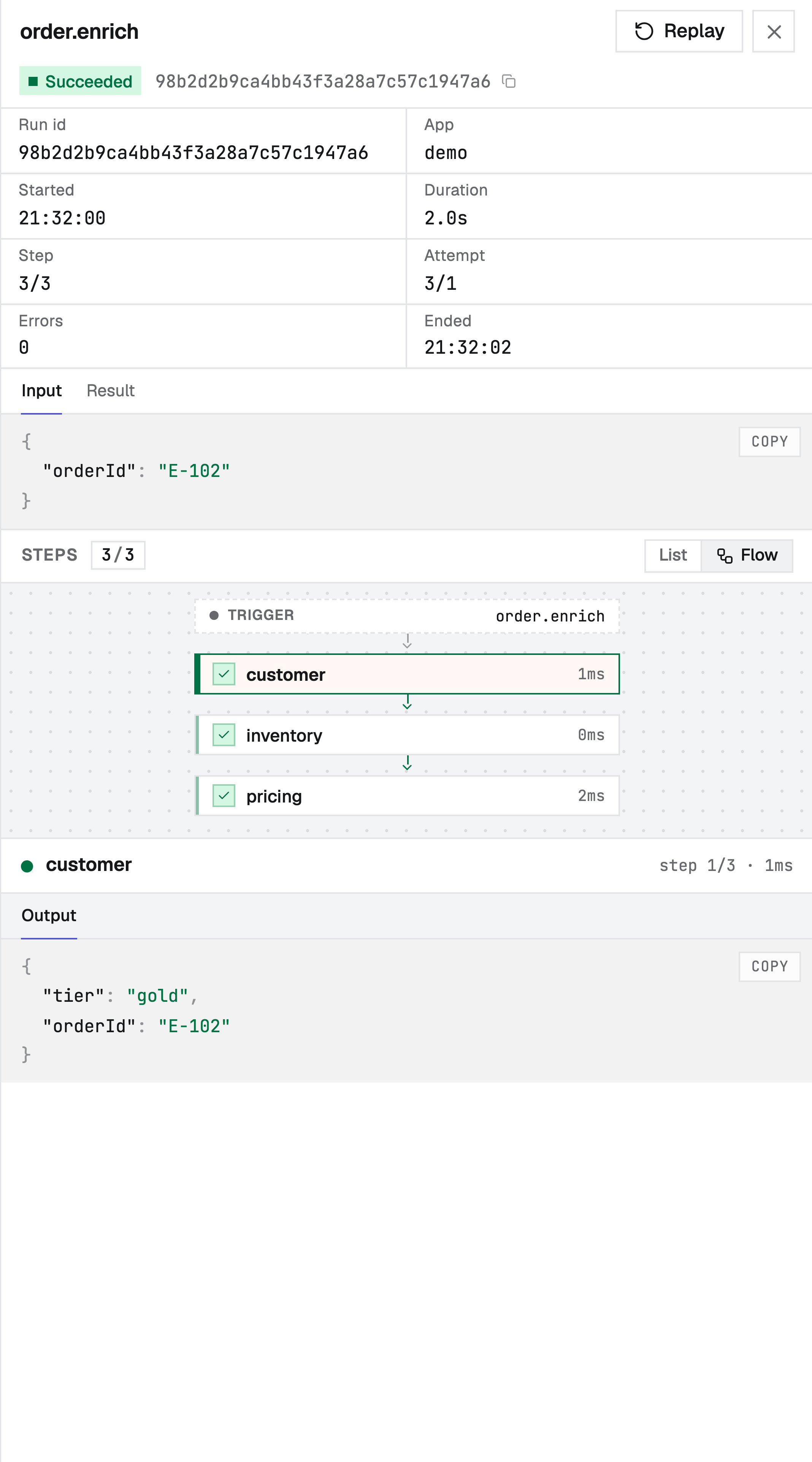Click the Step value 3/3 in details
The height and width of the screenshot is (1462, 812).
point(35,283)
